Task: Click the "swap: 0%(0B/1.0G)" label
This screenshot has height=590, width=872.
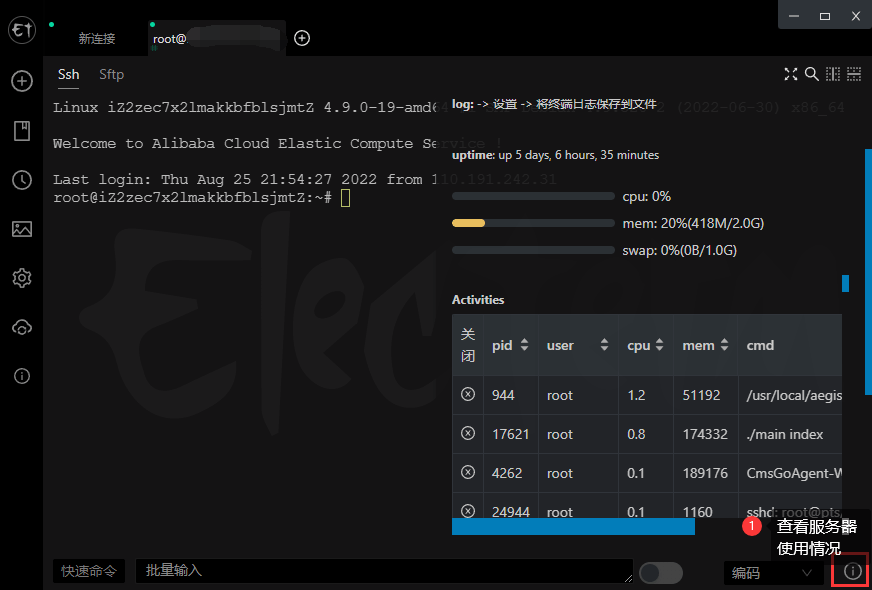Action: 680,251
